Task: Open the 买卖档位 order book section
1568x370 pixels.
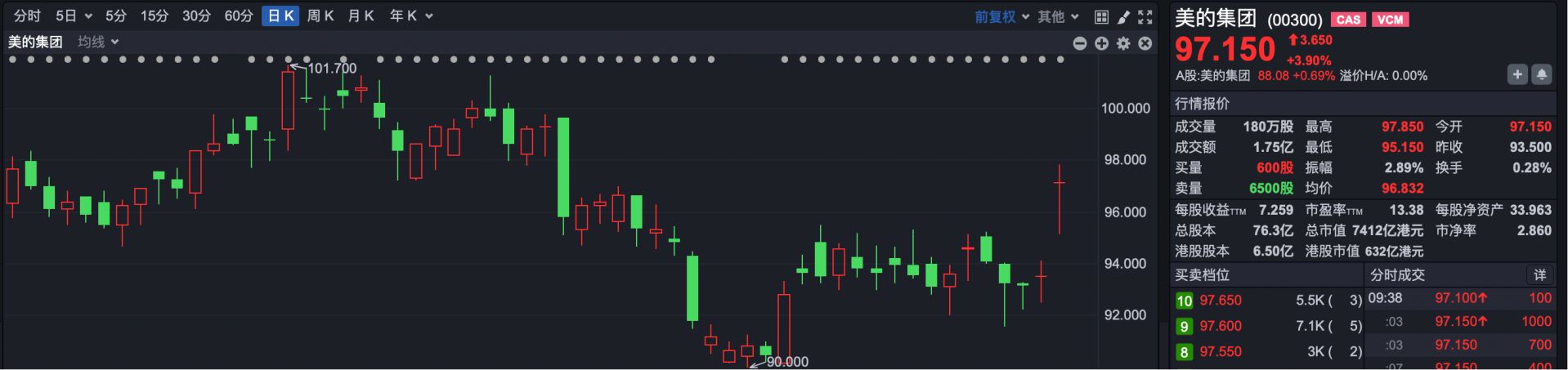Action: click(x=1202, y=275)
